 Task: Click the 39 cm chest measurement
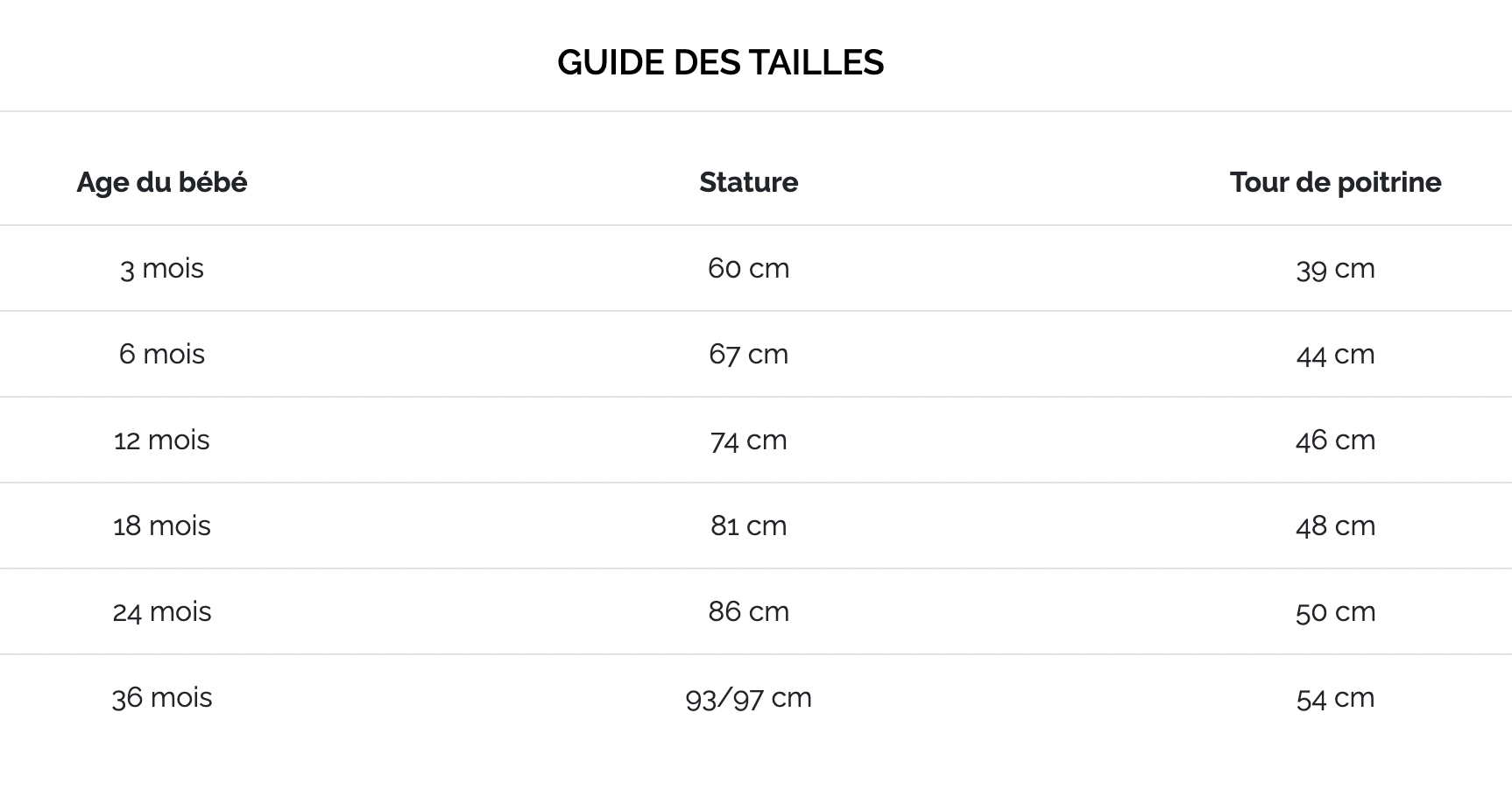(1335, 268)
